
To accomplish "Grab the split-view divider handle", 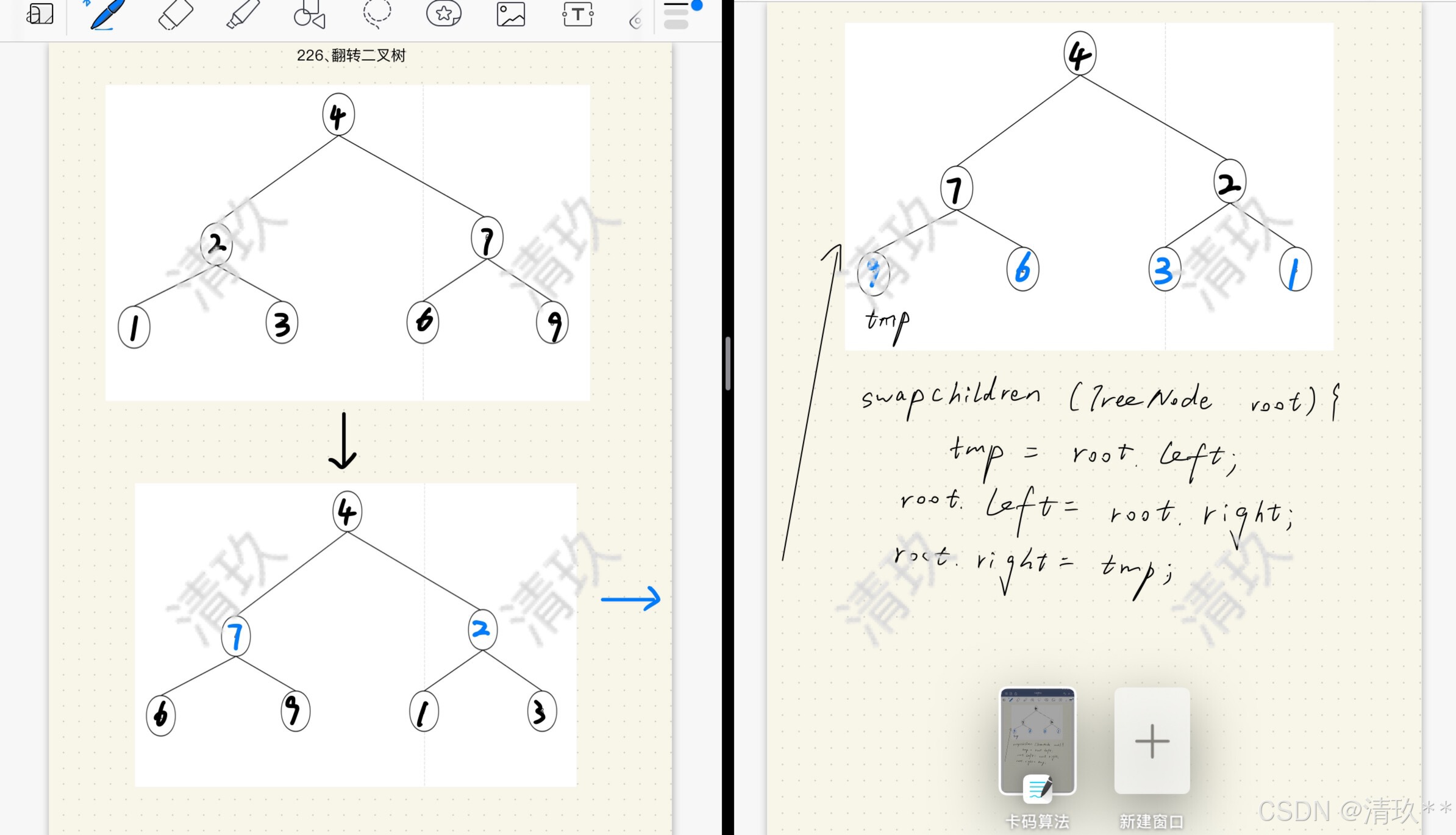I will (728, 364).
